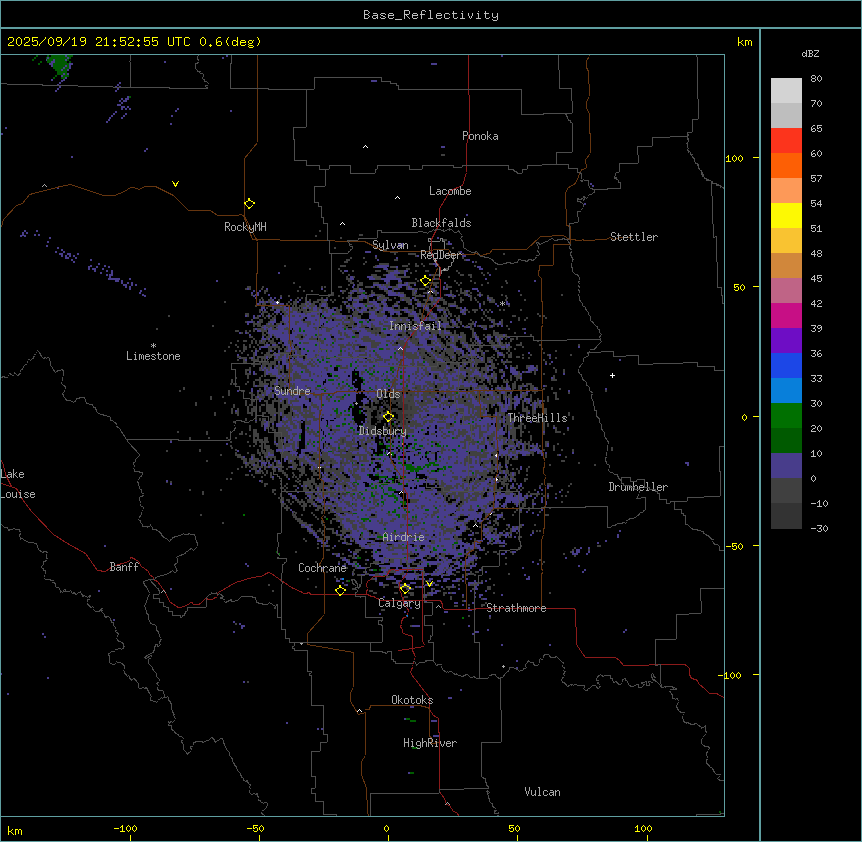Click the red 65-60 dBZ legend swatch
The width and height of the screenshot is (862, 842).
coord(786,141)
